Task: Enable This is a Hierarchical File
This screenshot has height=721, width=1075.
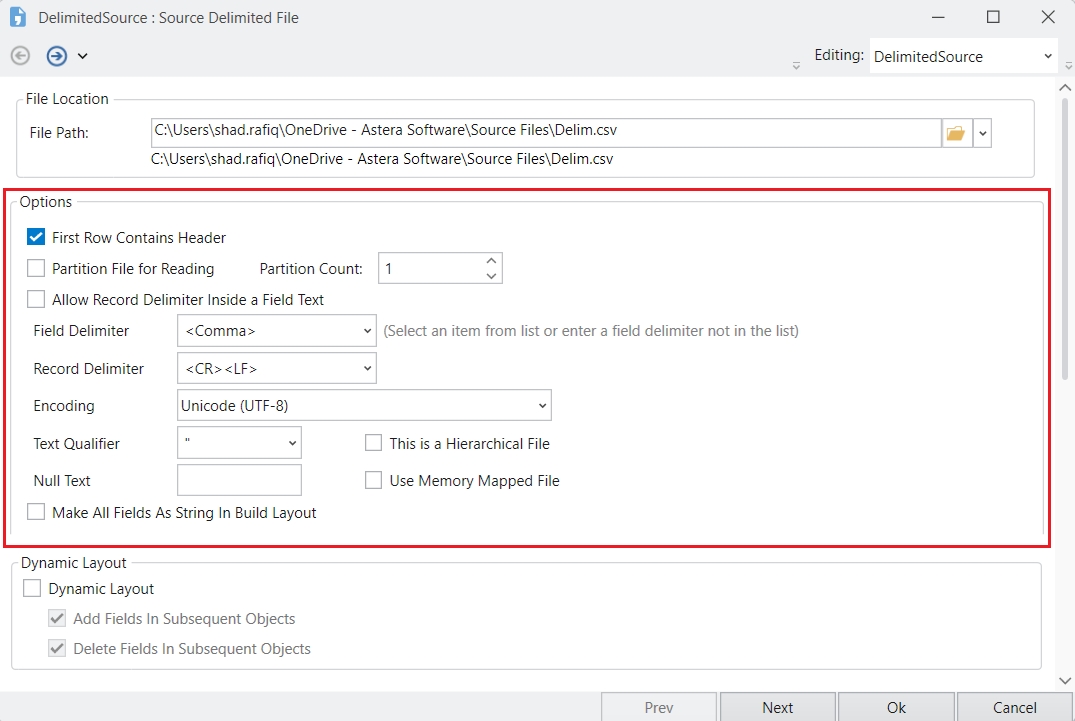Action: (x=374, y=443)
